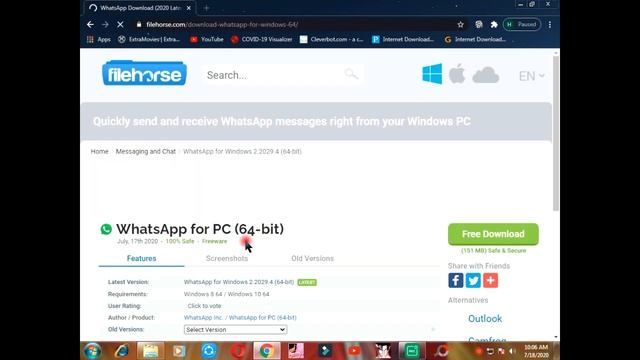Switch to the Screenshots tab
Viewport: 640px width, 360px height.
pos(227,258)
